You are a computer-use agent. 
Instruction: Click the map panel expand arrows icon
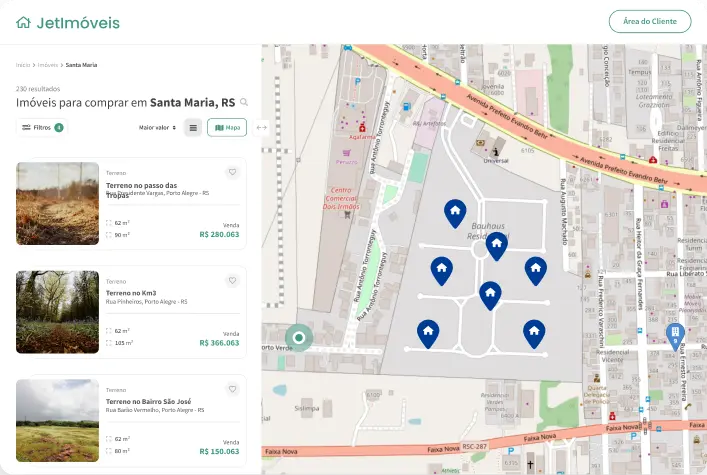coord(262,128)
